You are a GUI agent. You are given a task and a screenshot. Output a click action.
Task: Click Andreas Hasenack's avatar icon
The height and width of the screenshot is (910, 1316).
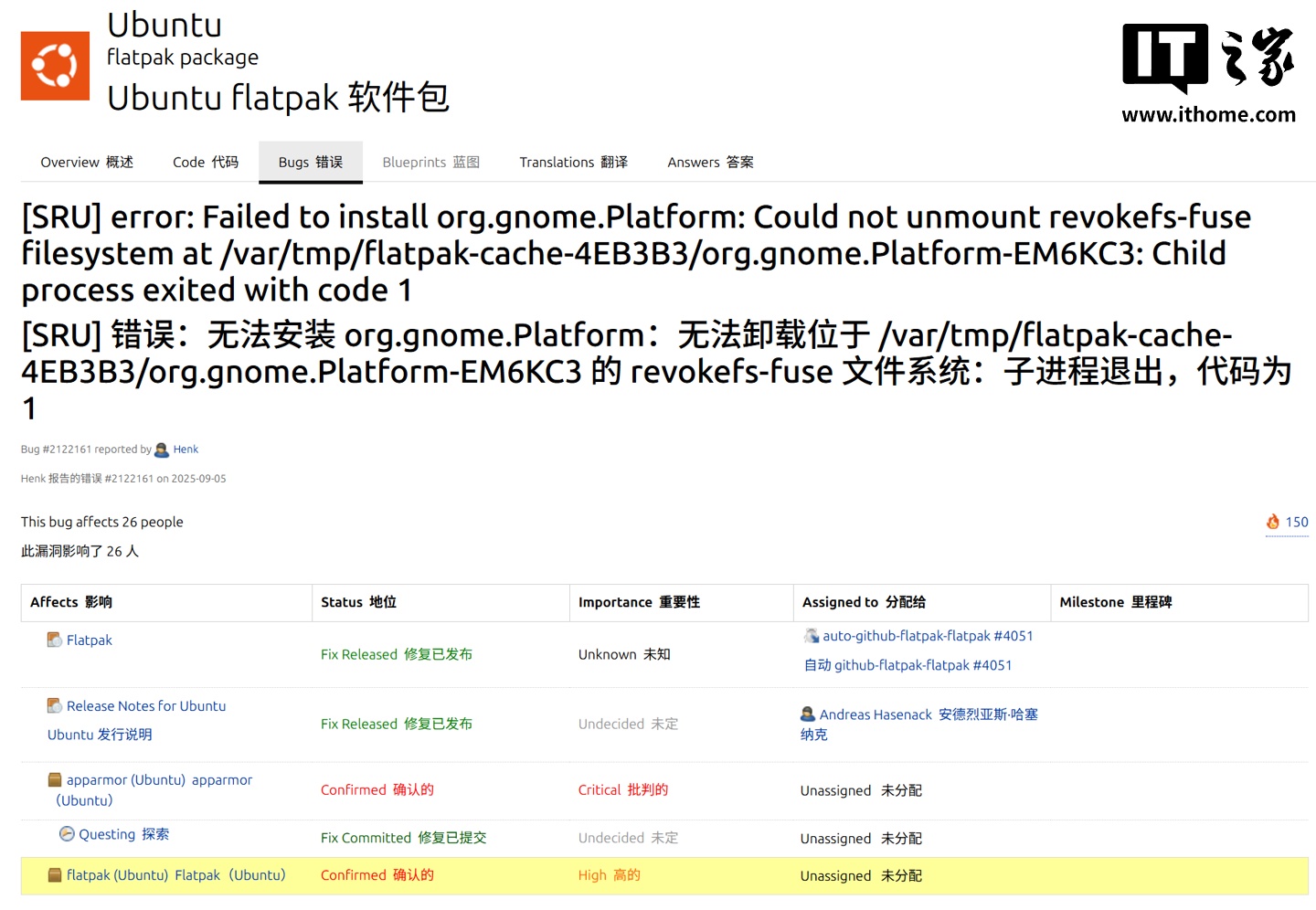807,714
